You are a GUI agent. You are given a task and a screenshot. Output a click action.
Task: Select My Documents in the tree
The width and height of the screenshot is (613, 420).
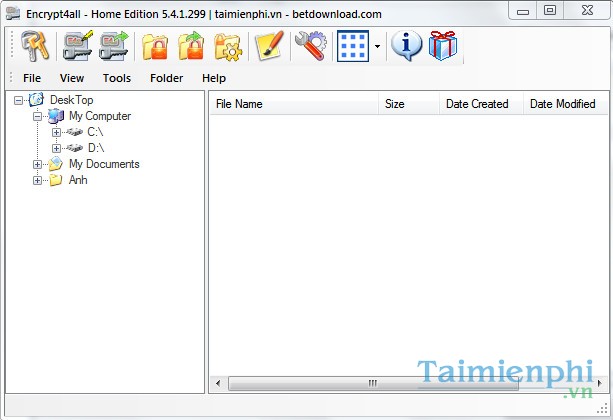104,164
